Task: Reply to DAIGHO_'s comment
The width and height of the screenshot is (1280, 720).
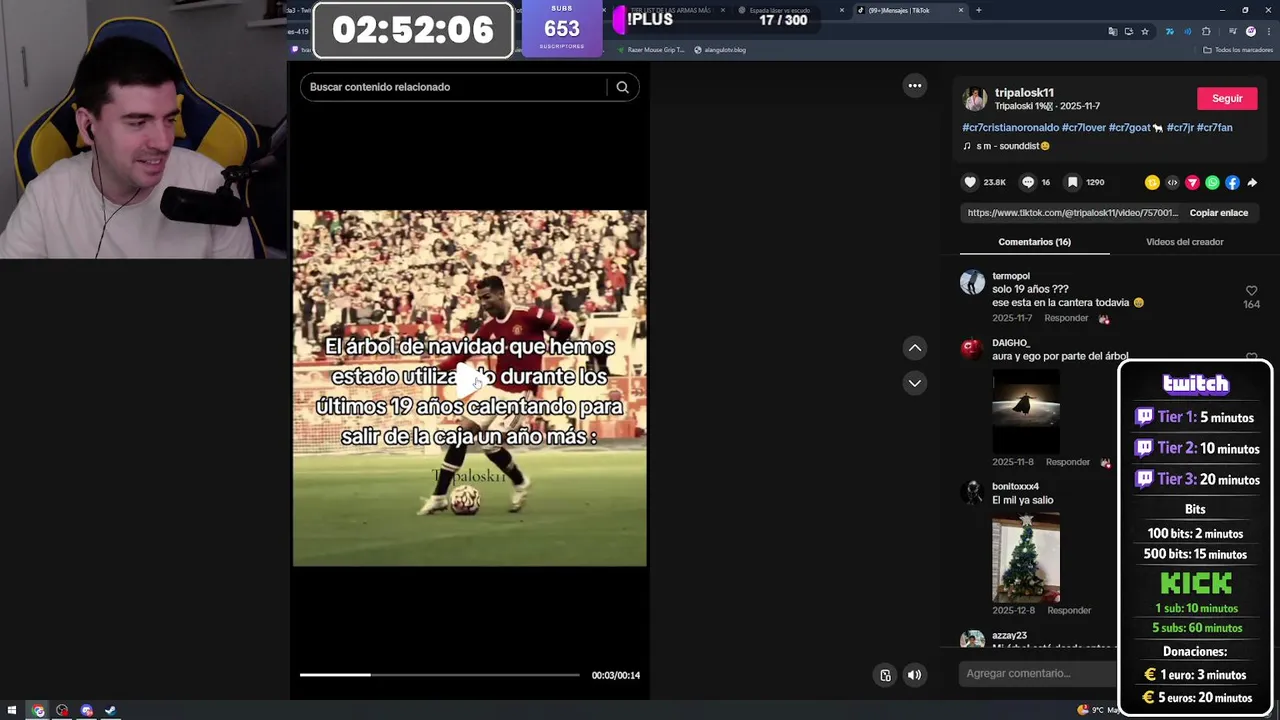Action: point(1067,462)
